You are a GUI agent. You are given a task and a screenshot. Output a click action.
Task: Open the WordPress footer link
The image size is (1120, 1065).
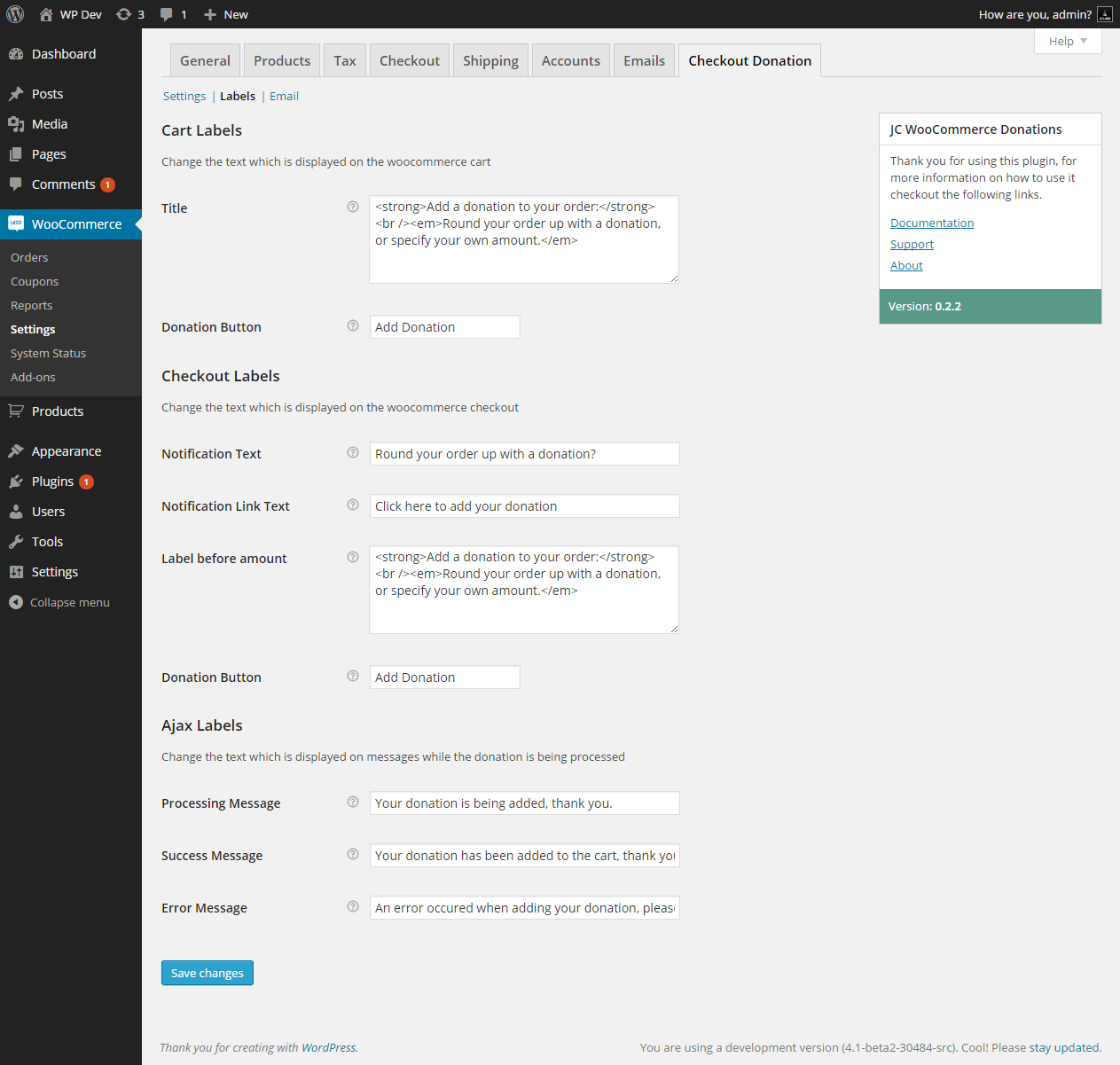coord(328,1047)
